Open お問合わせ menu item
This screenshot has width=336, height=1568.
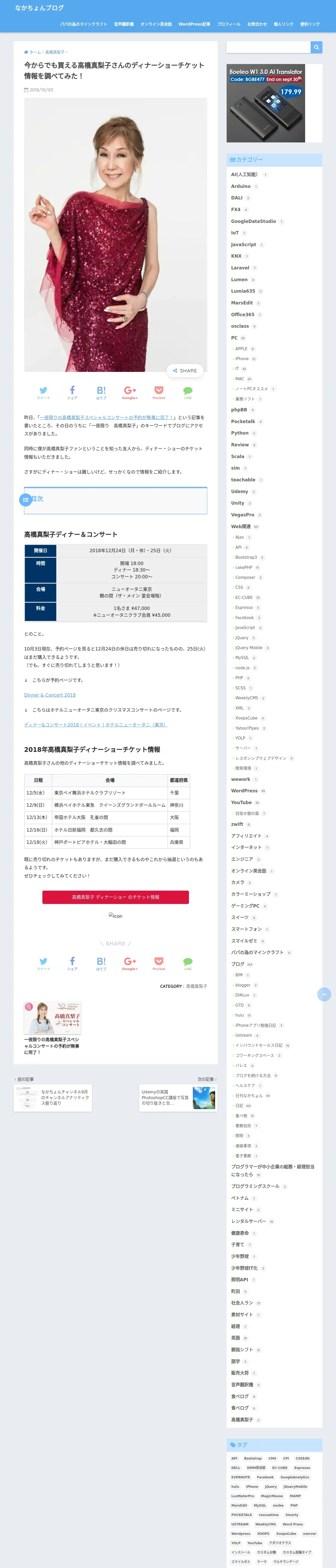point(257,24)
